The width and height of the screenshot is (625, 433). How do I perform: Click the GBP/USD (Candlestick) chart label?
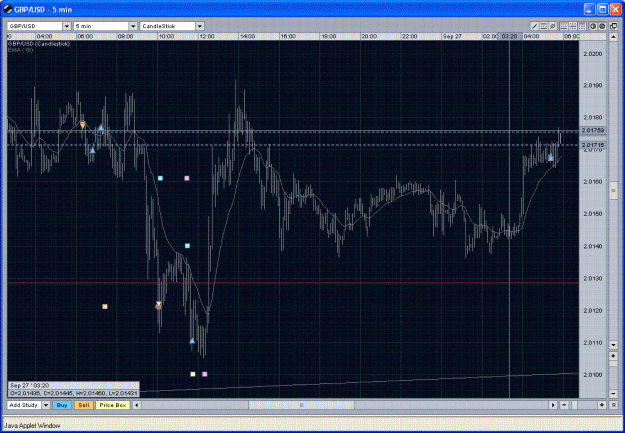(39, 44)
